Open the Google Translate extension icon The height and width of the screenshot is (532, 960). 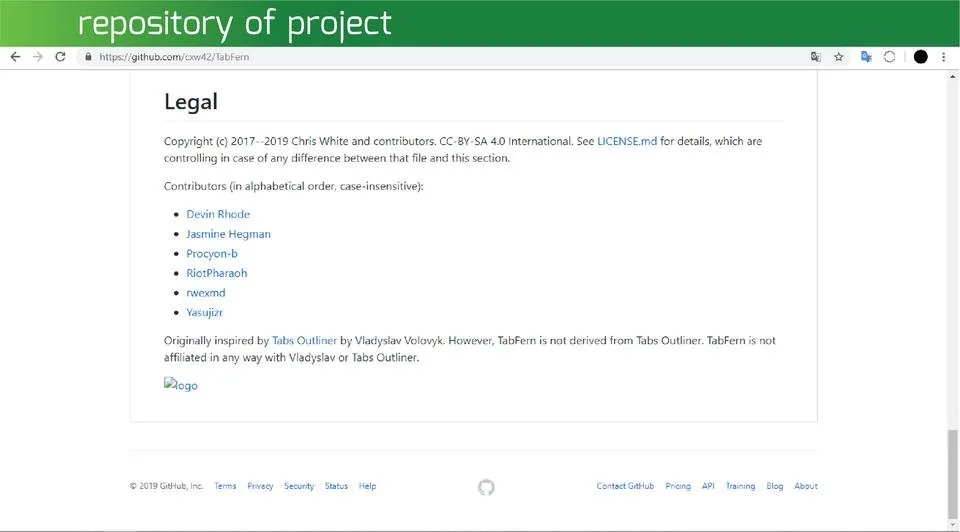tap(866, 57)
